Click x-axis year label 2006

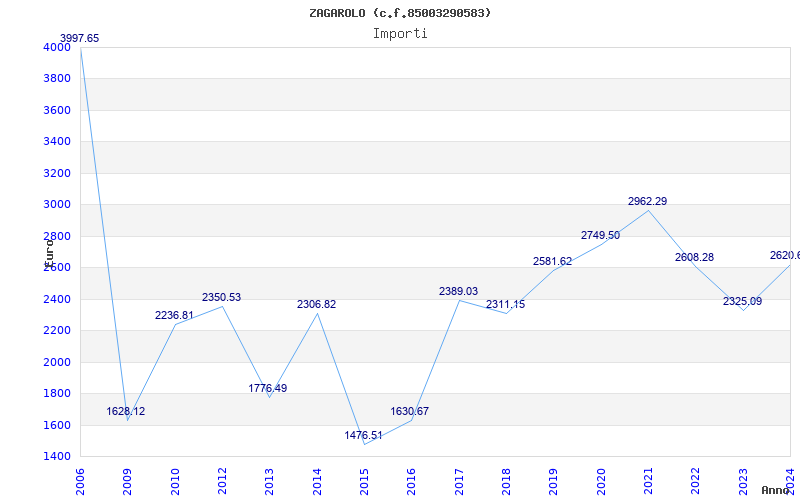[x=81, y=481]
